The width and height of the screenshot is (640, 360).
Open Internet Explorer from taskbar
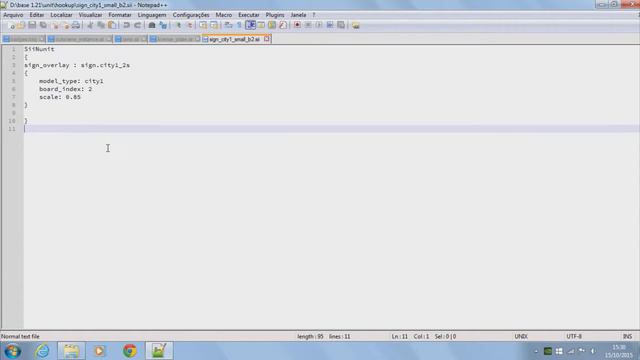click(42, 351)
